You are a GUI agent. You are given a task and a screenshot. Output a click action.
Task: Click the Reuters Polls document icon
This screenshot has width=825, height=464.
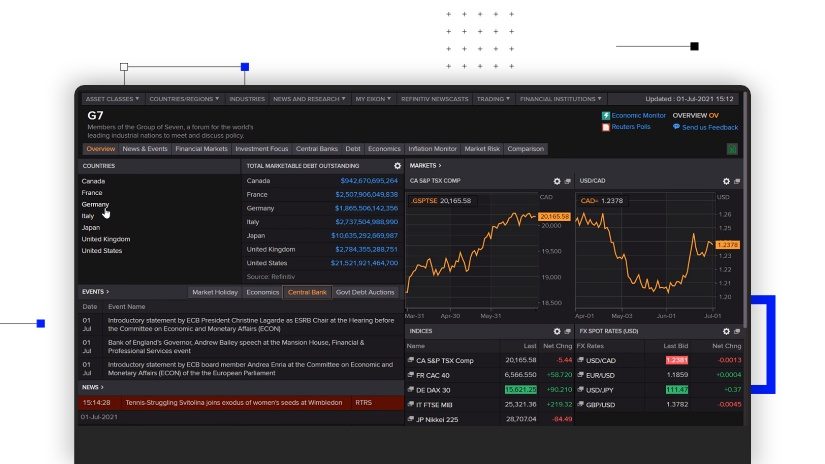coord(606,127)
